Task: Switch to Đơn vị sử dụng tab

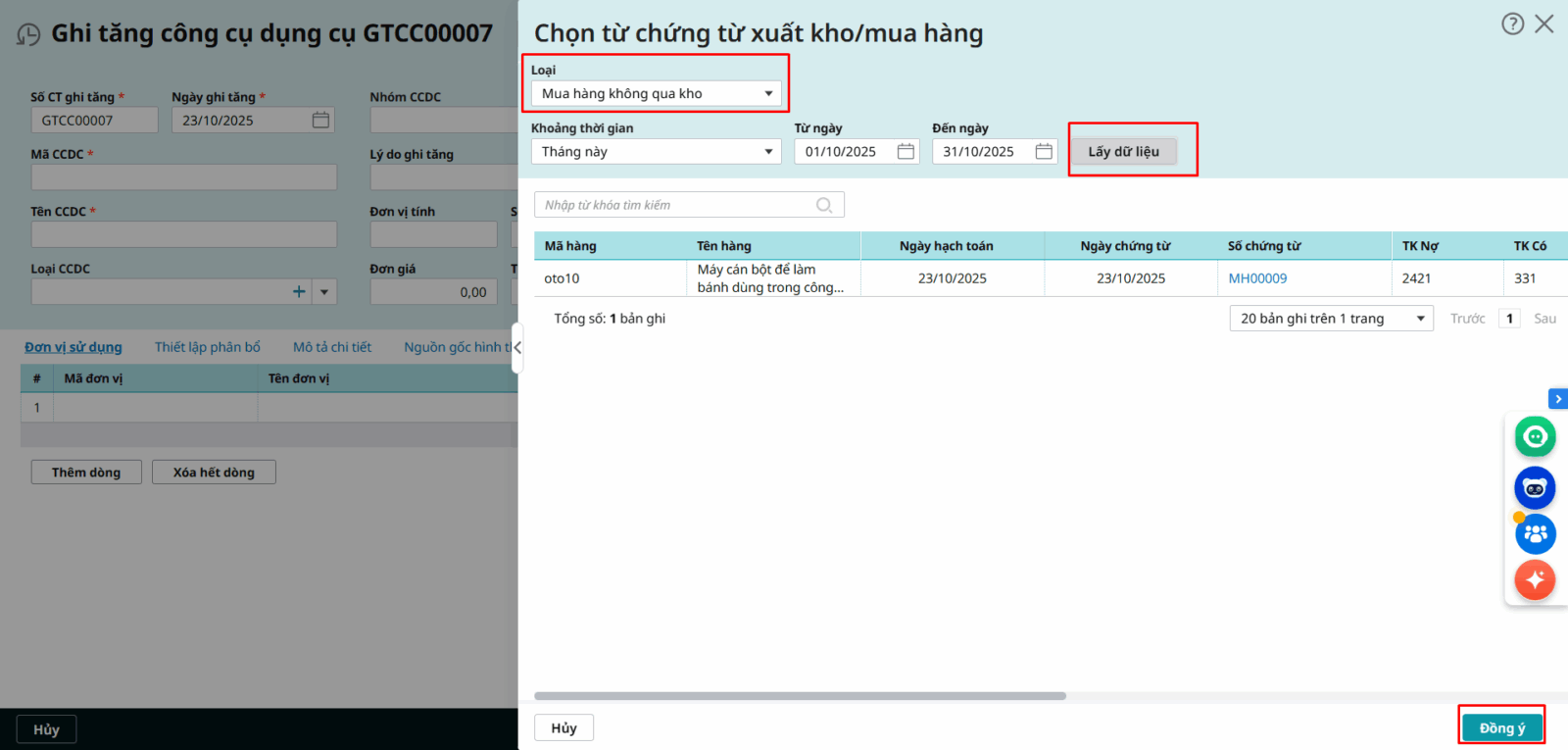Action: click(73, 347)
